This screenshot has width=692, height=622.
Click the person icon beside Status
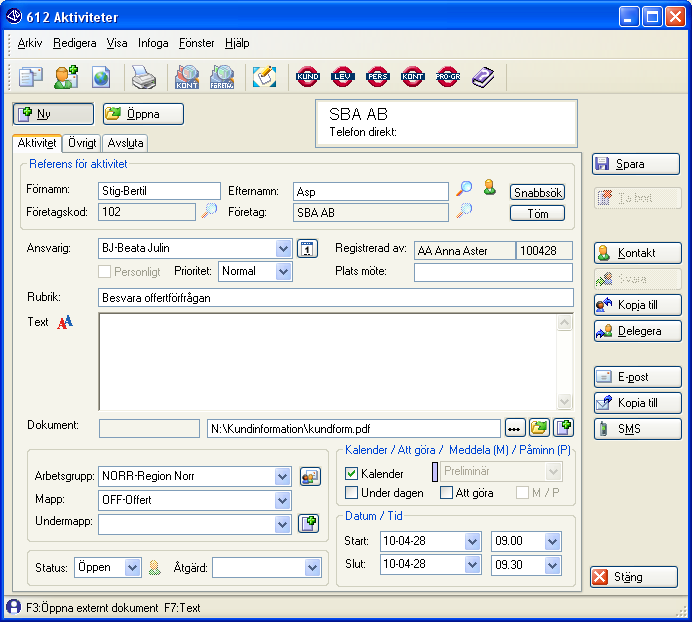(154, 568)
